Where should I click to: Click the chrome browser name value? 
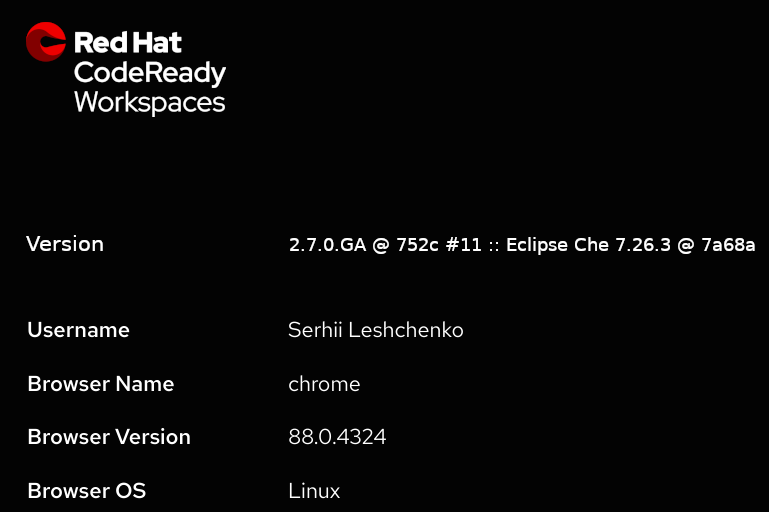[x=324, y=384]
